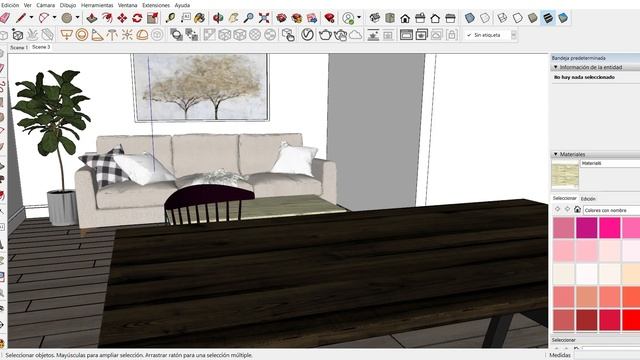Select the Move tool
This screenshot has width=640, height=360.
122,18
